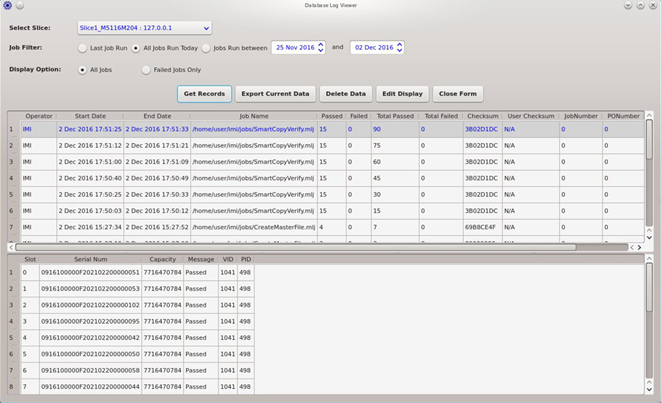Select serial 0916100000F202102200000051 cell
The image size is (661, 403).
[x=90, y=273]
